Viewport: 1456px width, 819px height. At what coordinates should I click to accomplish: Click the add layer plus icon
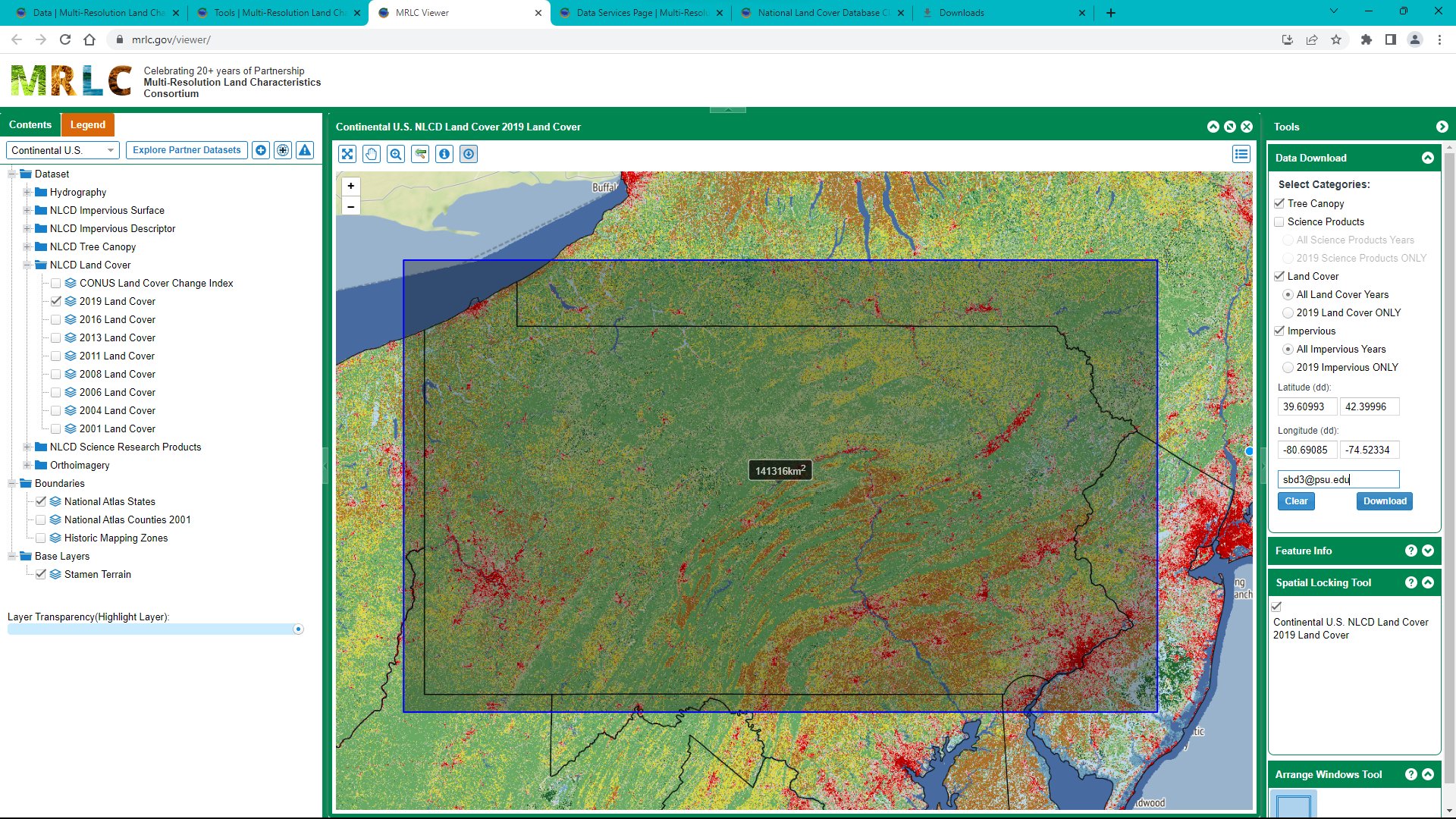pos(261,150)
